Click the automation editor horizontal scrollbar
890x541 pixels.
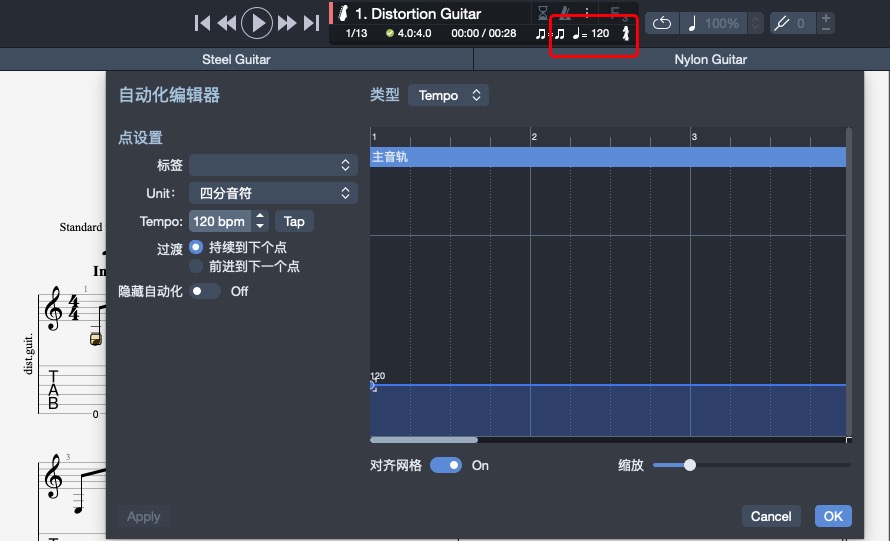[x=423, y=440]
